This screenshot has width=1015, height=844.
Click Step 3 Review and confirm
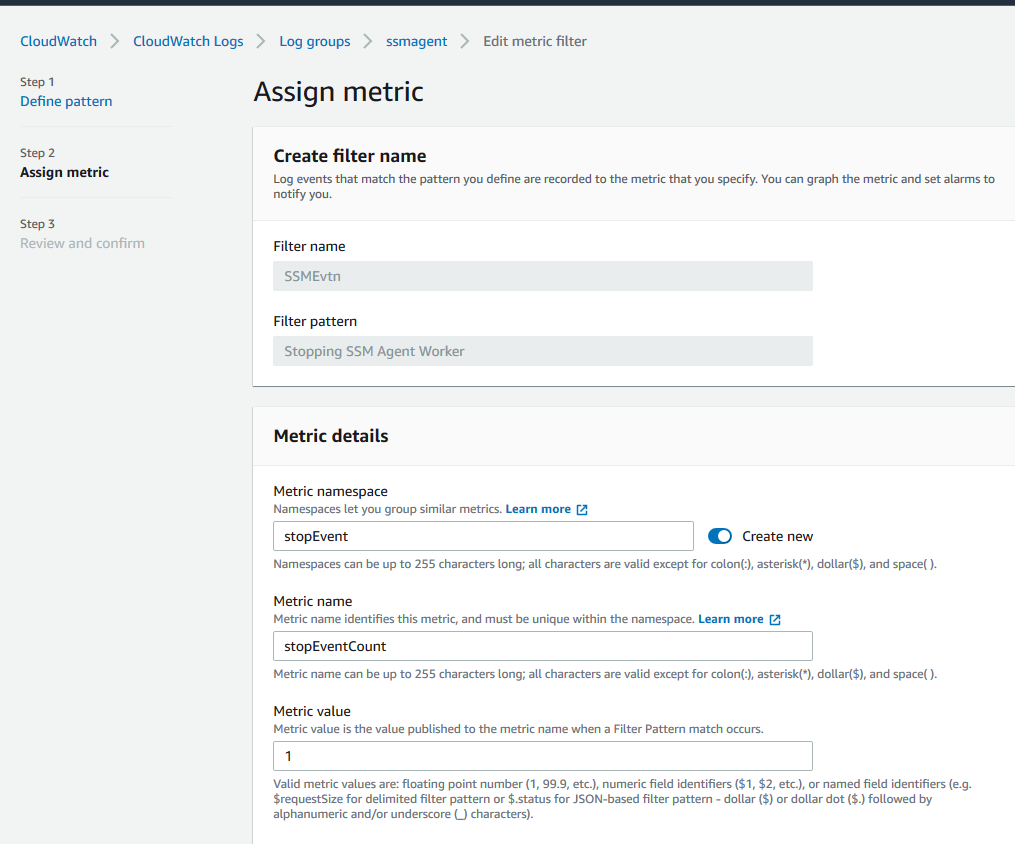[82, 243]
